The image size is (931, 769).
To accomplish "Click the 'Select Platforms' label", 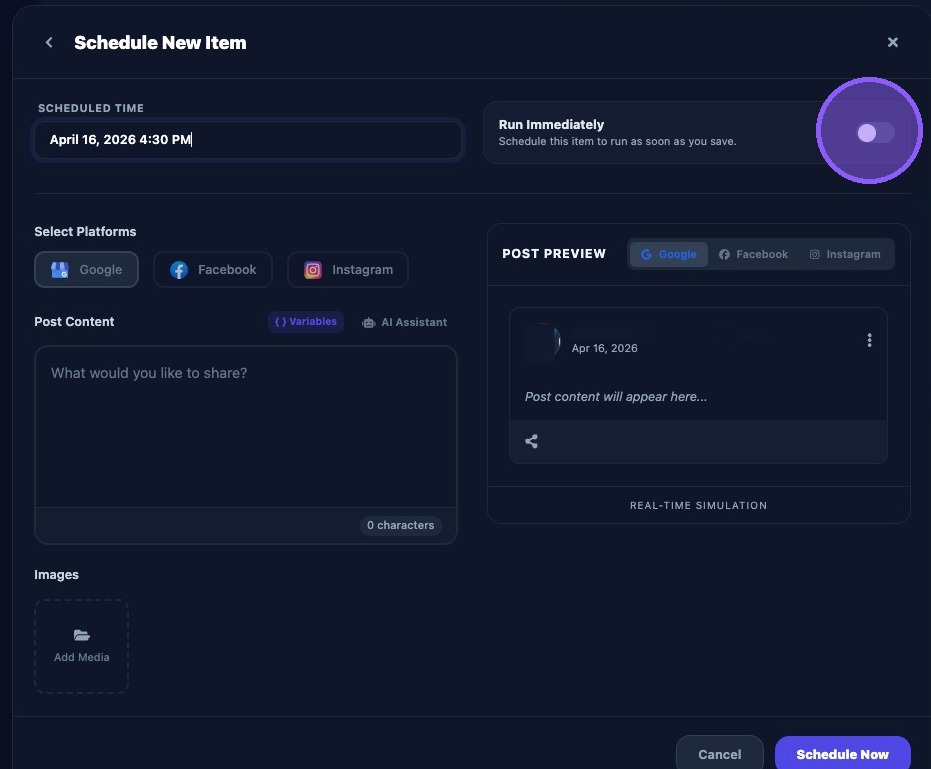I will 85,232.
